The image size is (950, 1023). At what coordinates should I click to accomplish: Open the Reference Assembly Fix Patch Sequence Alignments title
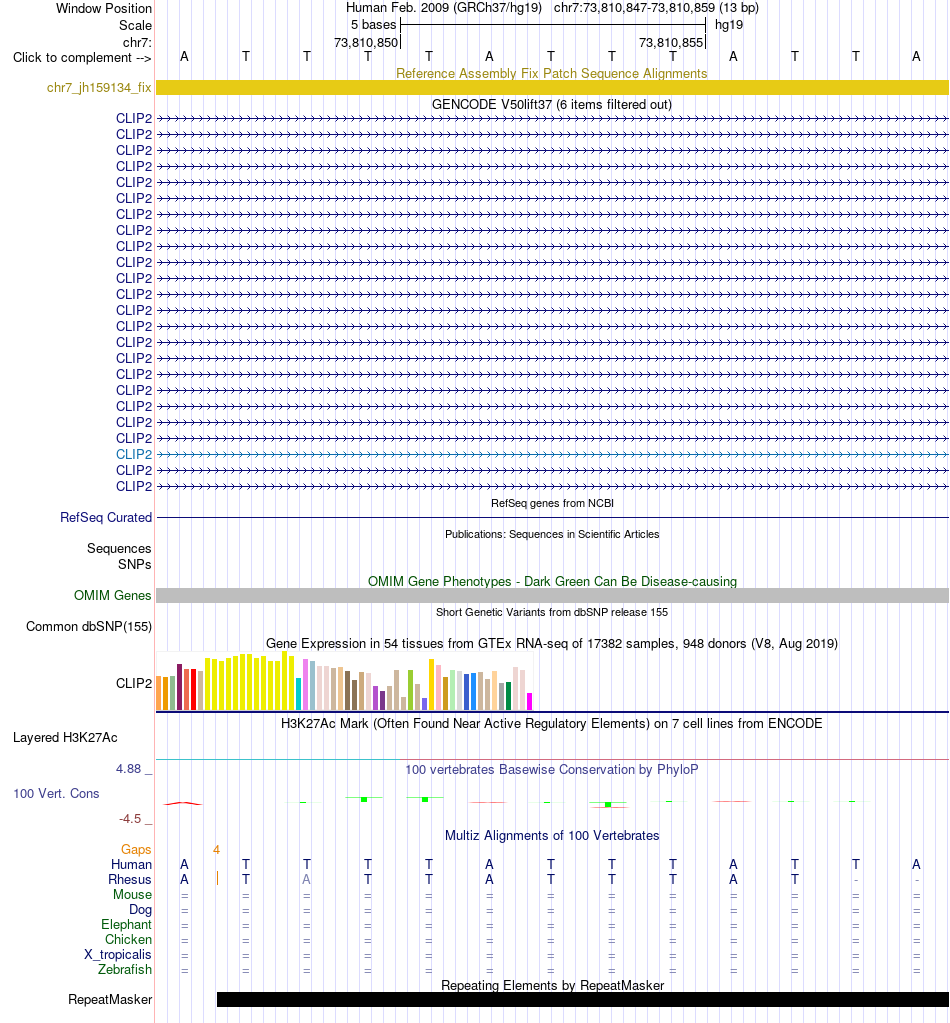click(552, 73)
